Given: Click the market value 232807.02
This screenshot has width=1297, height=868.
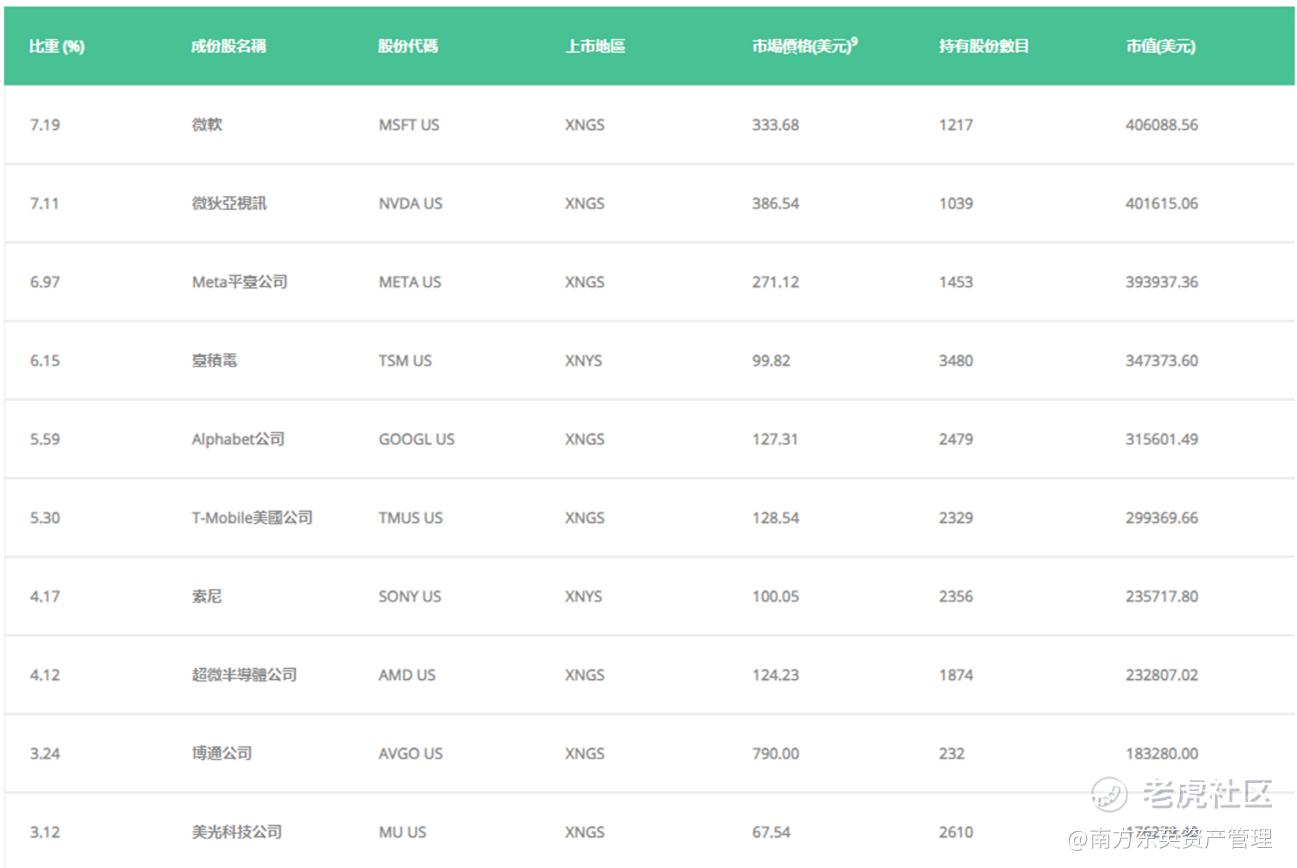Looking at the screenshot, I should pyautogui.click(x=1162, y=675).
